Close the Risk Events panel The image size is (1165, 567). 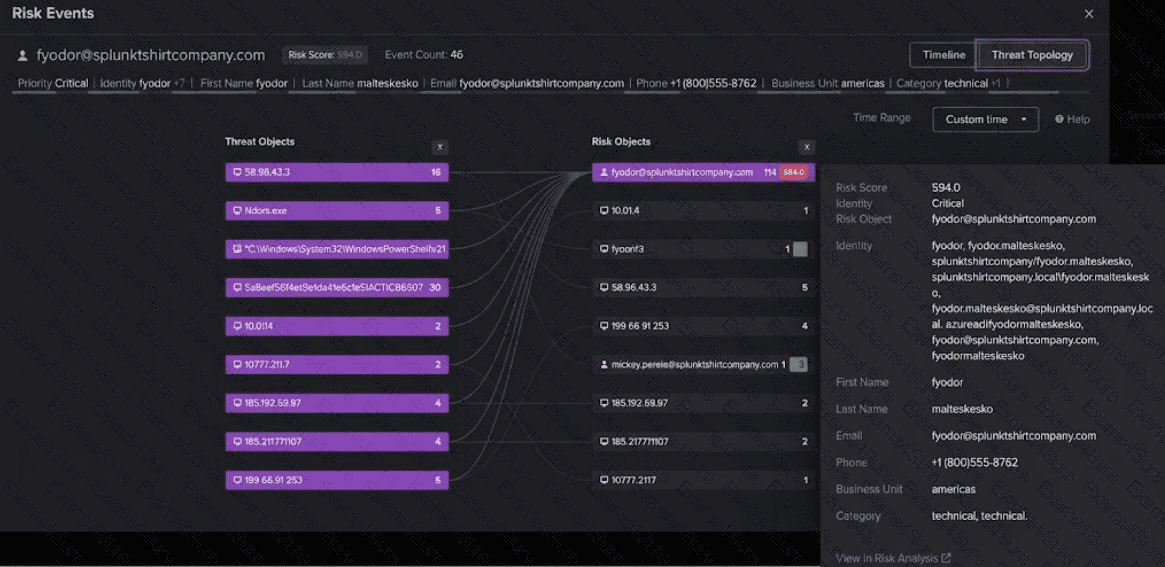click(1089, 14)
